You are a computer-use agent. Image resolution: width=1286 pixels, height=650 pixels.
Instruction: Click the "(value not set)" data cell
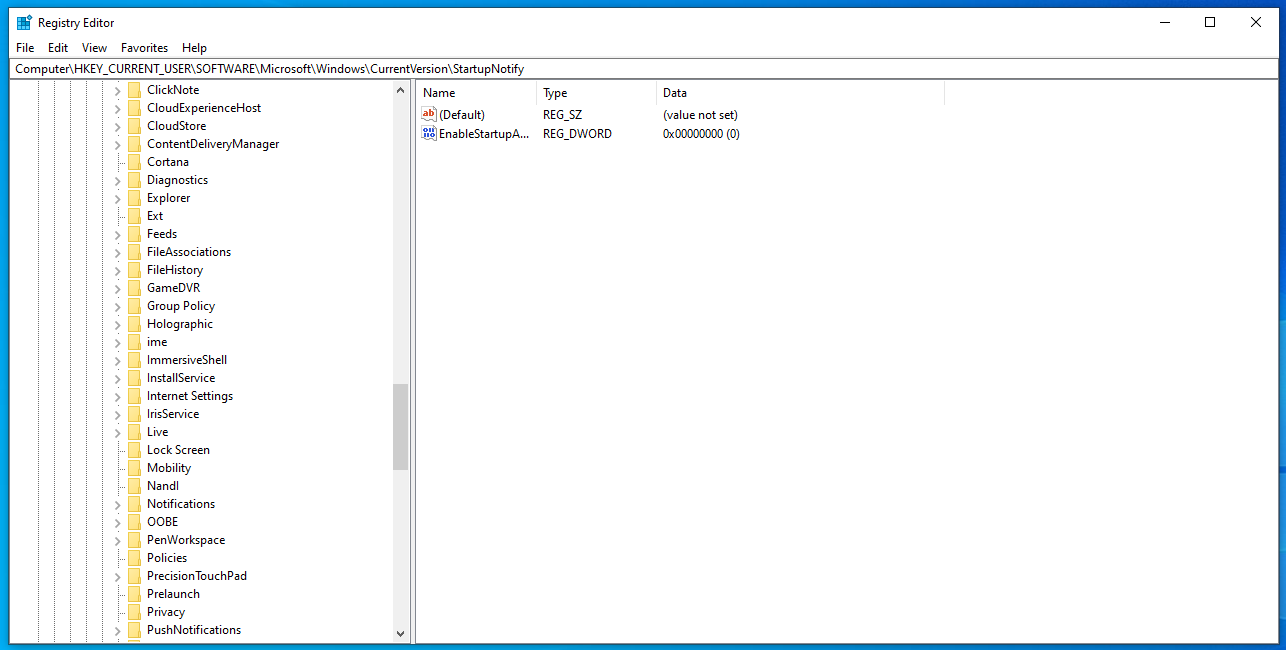[701, 115]
